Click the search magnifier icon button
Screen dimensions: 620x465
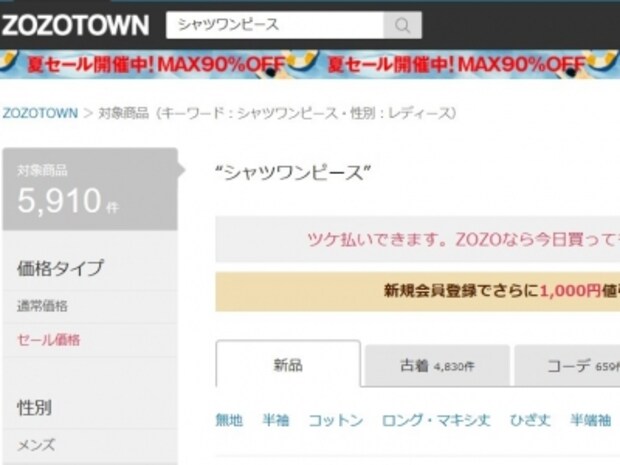tap(403, 25)
